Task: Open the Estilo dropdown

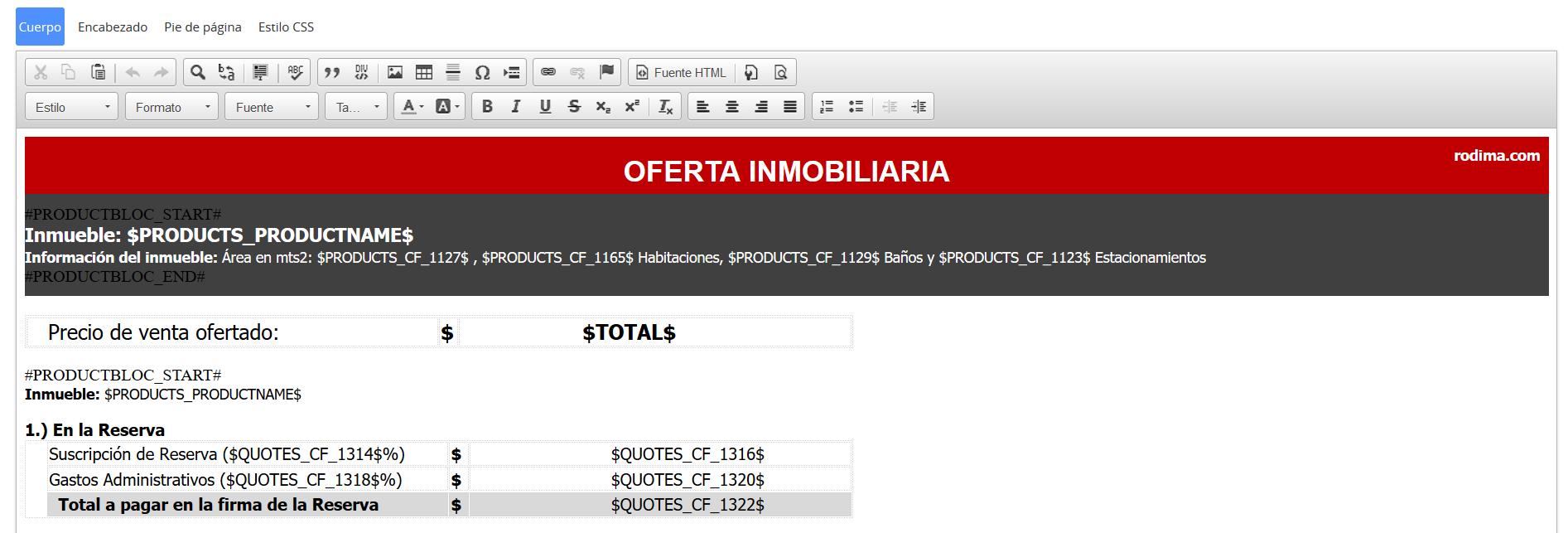Action: 71,107
